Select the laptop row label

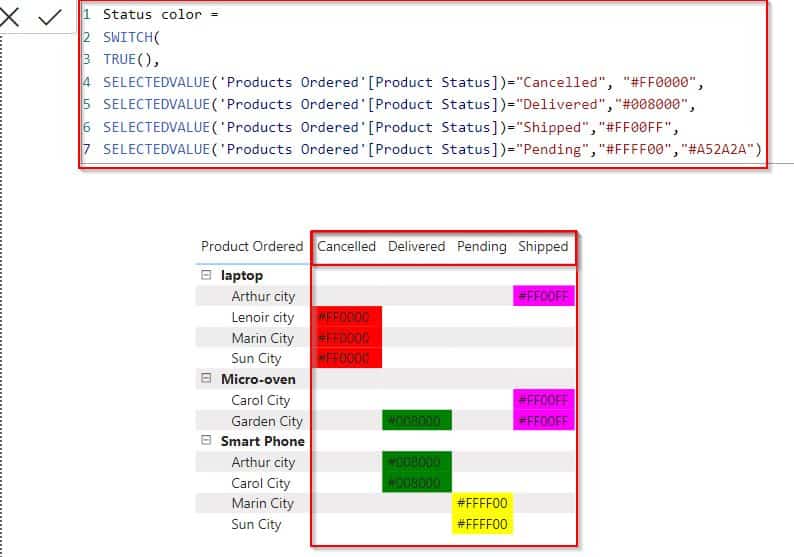tap(242, 275)
